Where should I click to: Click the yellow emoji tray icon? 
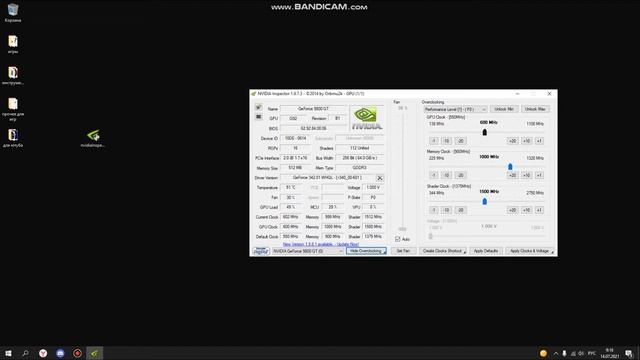coord(543,353)
